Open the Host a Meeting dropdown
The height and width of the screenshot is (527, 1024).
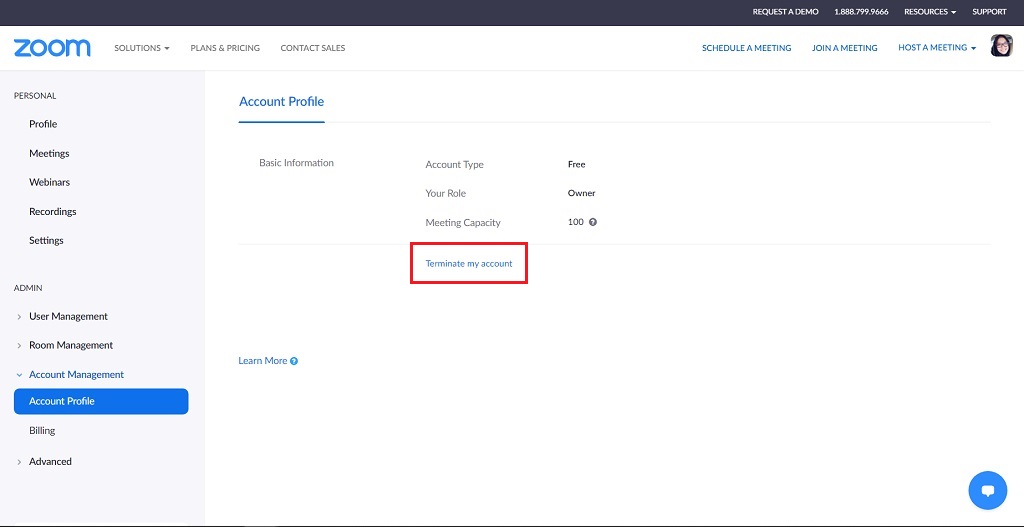937,48
